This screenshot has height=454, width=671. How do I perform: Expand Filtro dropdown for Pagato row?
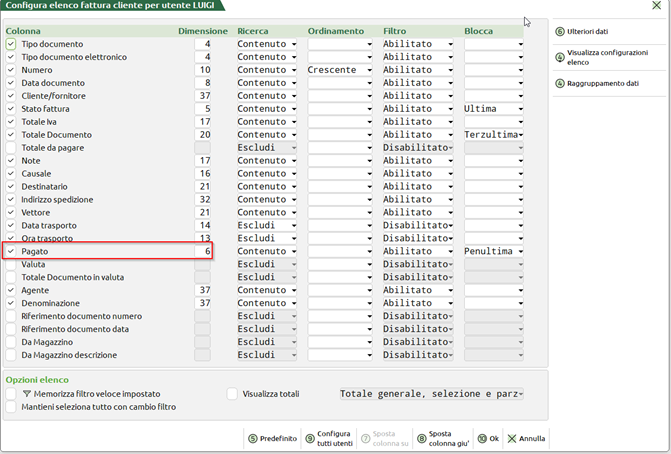(x=451, y=251)
